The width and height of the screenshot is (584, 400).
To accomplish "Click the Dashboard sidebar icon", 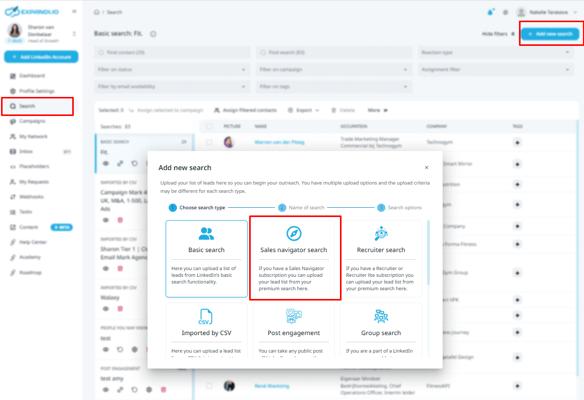I will (13, 76).
